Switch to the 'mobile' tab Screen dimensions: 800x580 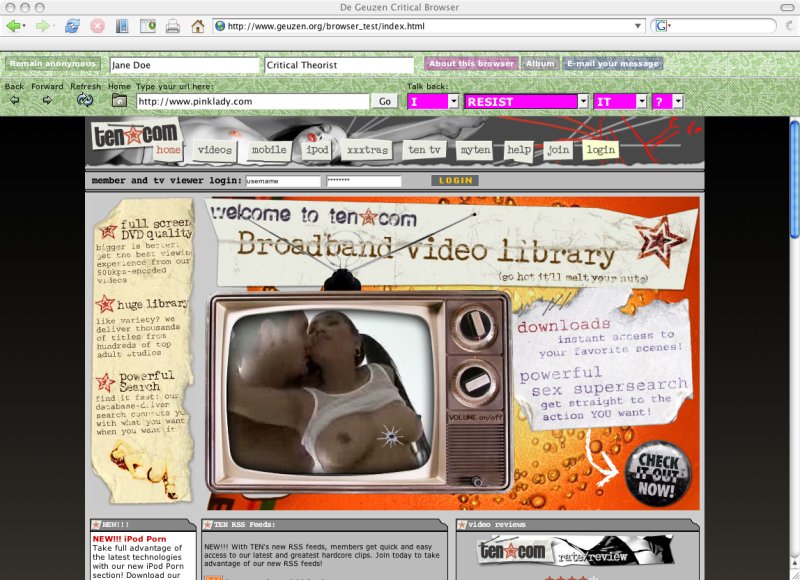(269, 150)
